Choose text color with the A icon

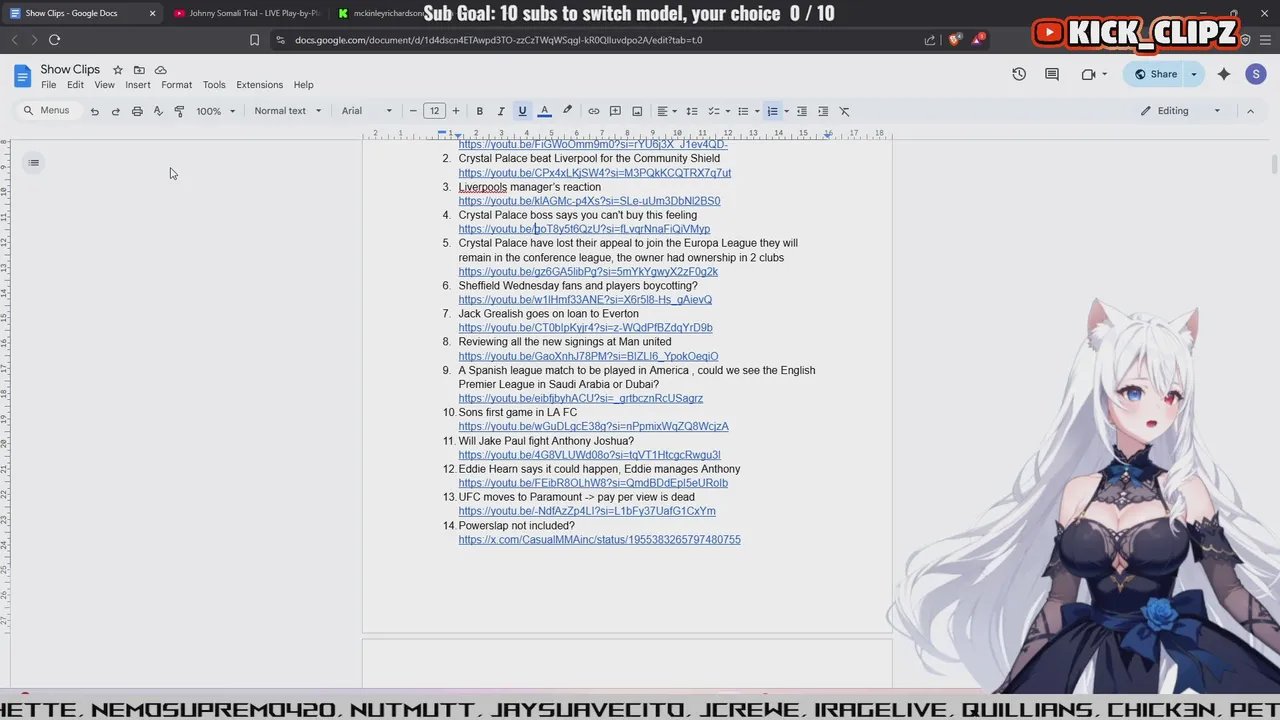tap(544, 111)
